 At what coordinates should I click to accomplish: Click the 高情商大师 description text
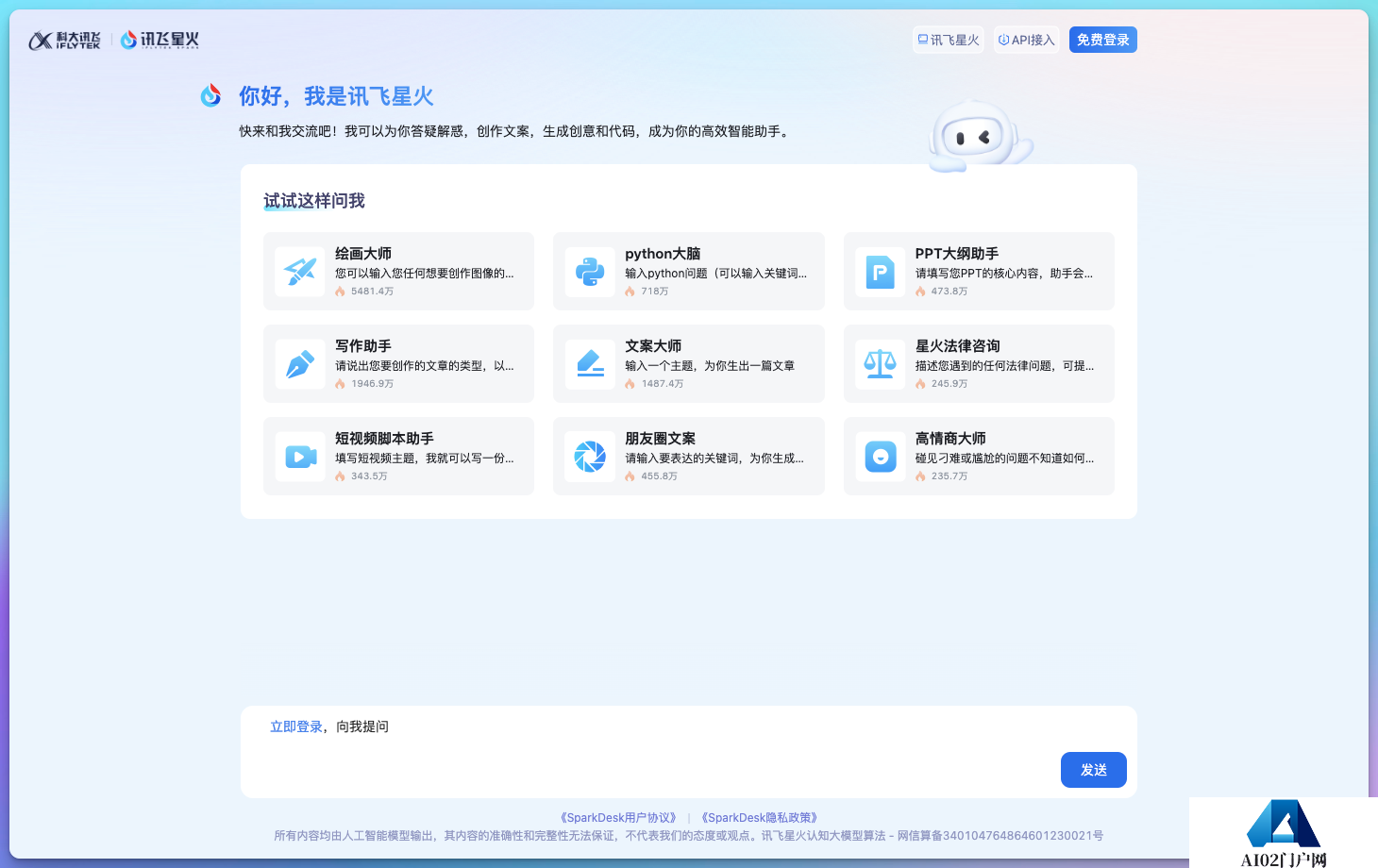tap(1005, 459)
